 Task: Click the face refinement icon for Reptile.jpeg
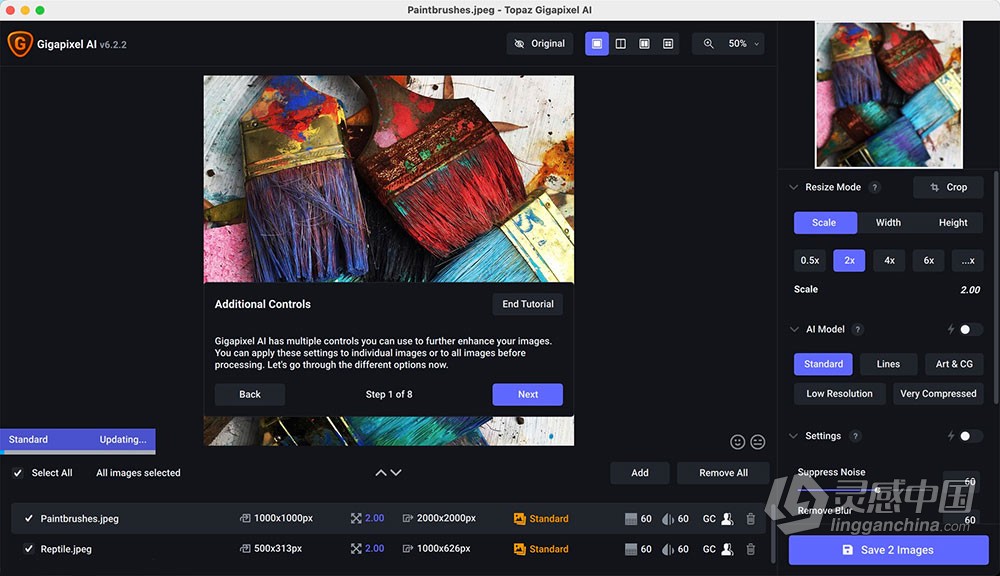pyautogui.click(x=727, y=549)
